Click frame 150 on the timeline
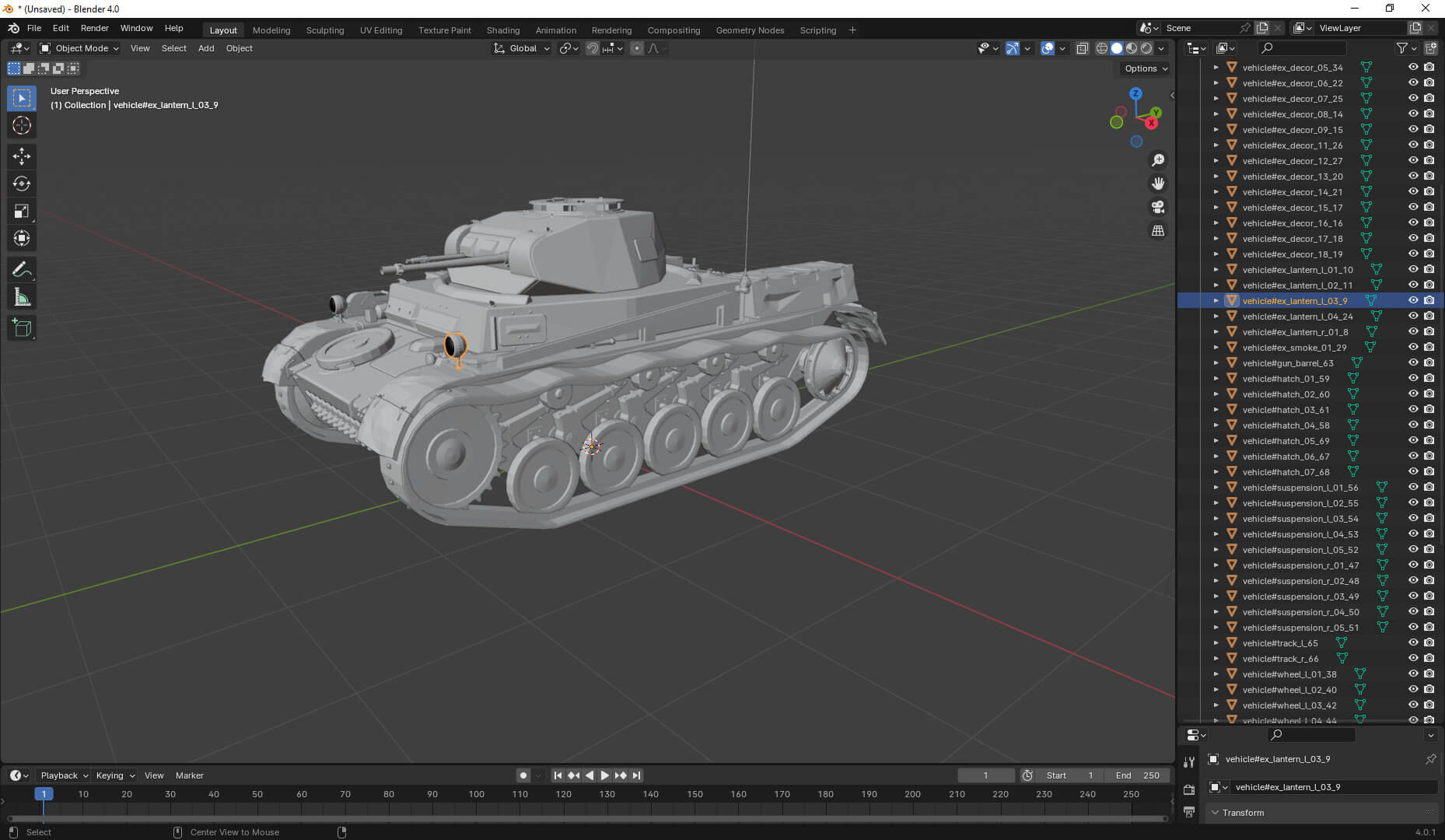Viewport: 1445px width, 840px height. click(693, 794)
